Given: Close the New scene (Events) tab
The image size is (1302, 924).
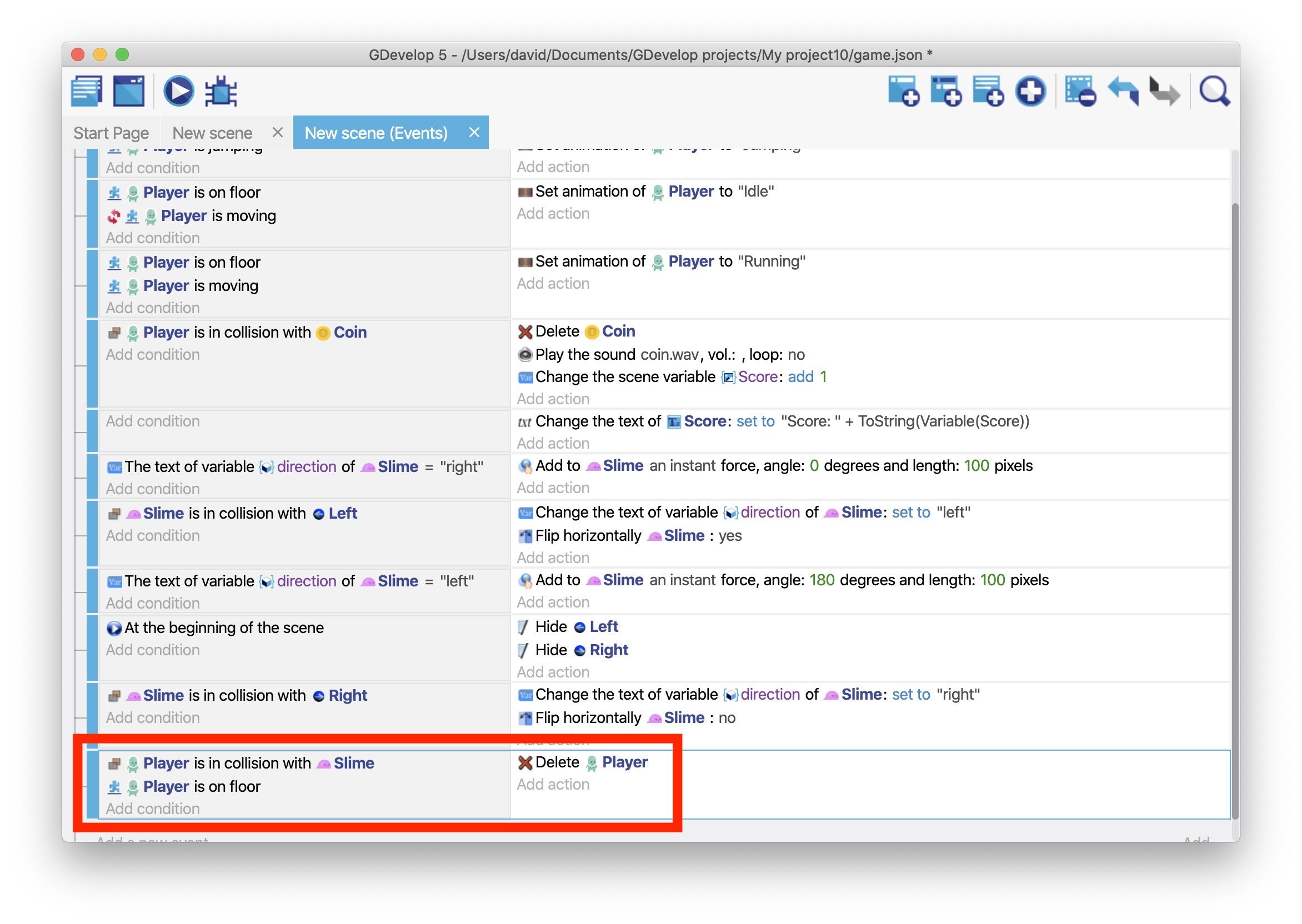Looking at the screenshot, I should (x=474, y=133).
